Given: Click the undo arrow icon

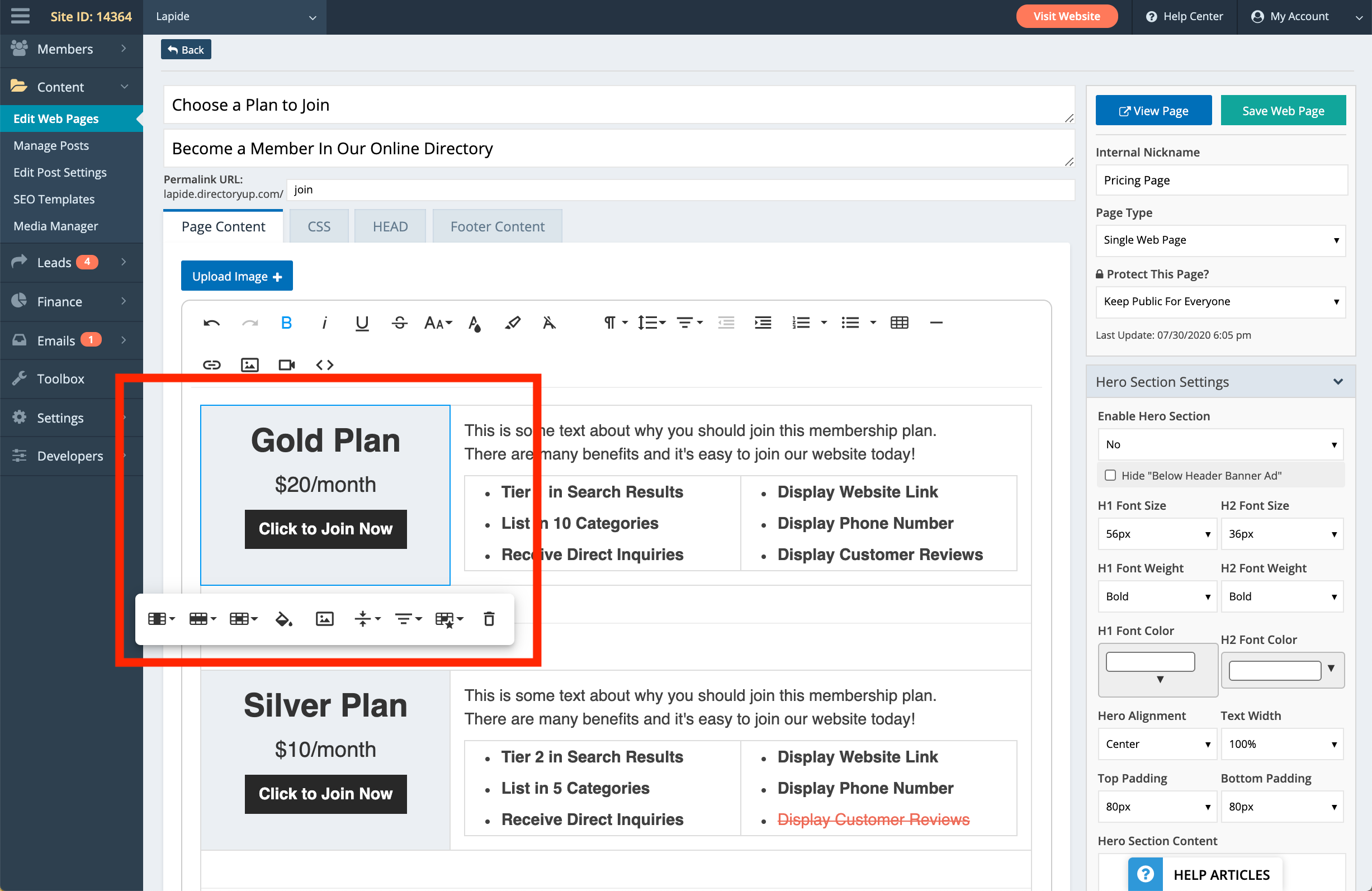Looking at the screenshot, I should pos(211,323).
